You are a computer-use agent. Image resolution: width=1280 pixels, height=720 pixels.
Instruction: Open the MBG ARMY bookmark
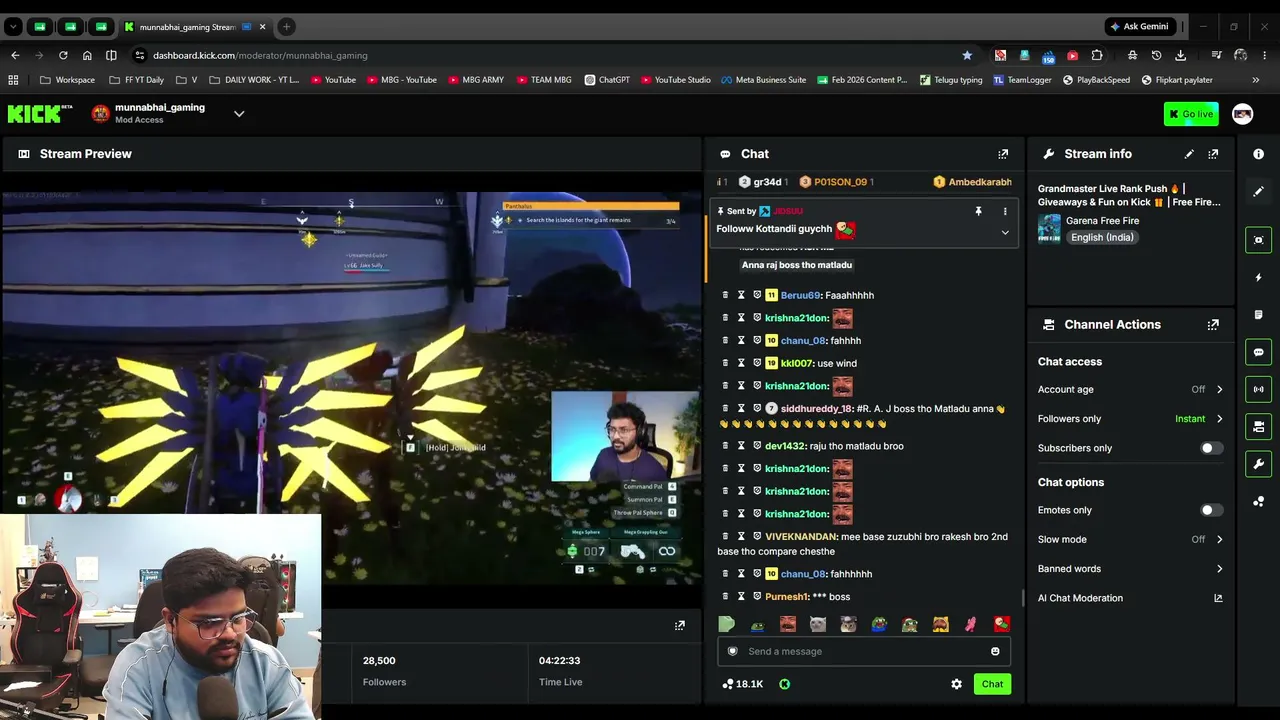coord(476,80)
